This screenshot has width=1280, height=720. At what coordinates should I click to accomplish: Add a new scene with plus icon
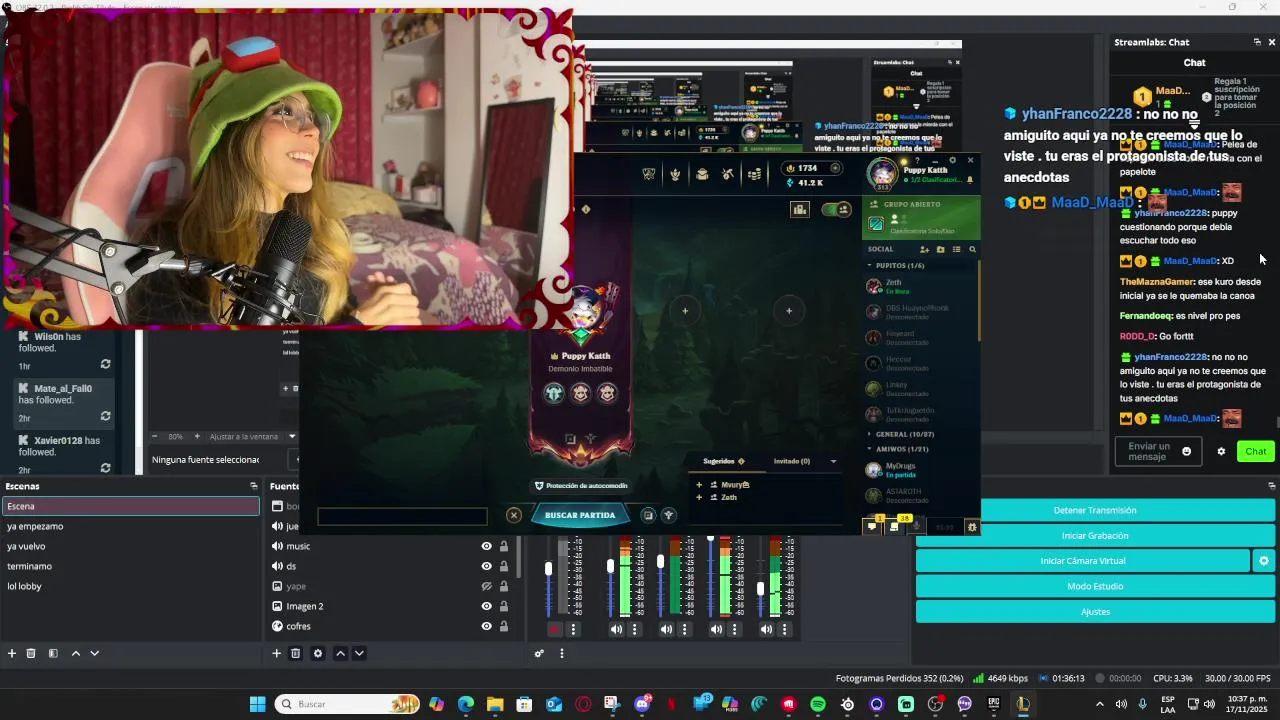point(12,653)
